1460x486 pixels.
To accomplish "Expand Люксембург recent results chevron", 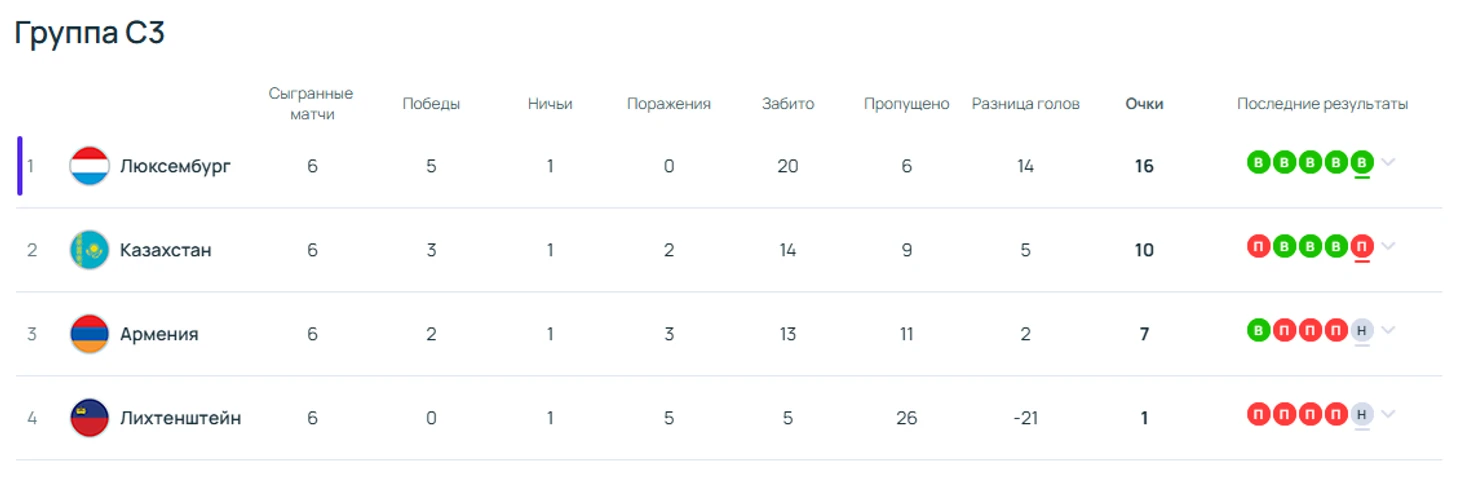I will point(1388,163).
